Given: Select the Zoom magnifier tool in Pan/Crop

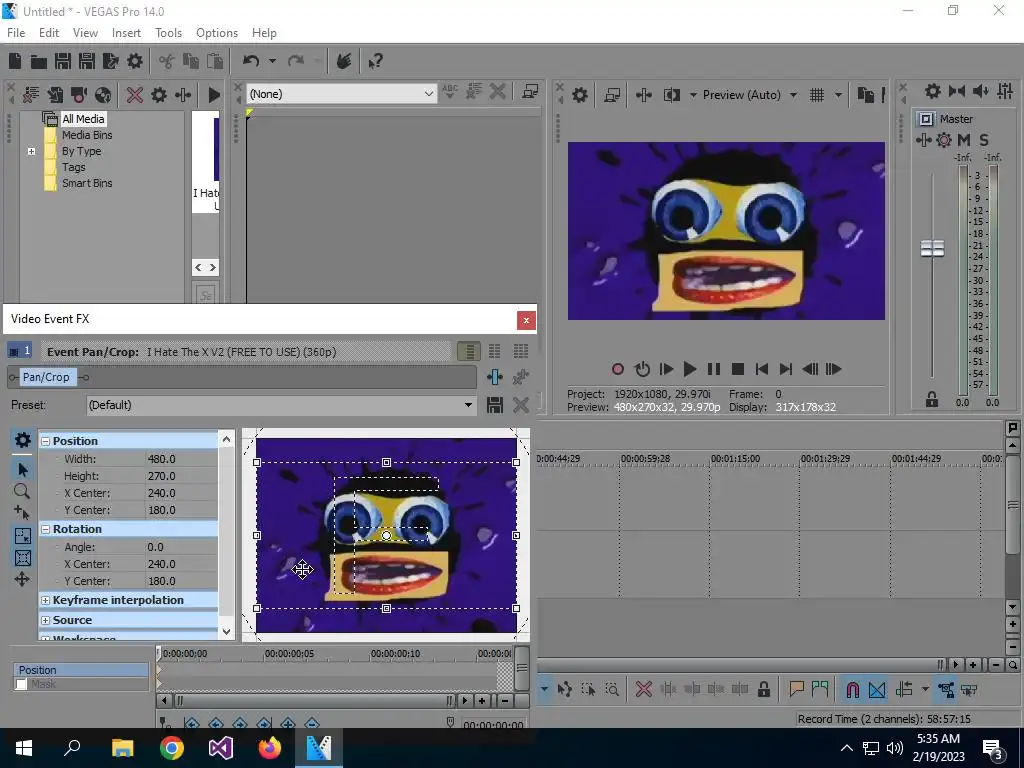Looking at the screenshot, I should tap(22, 491).
